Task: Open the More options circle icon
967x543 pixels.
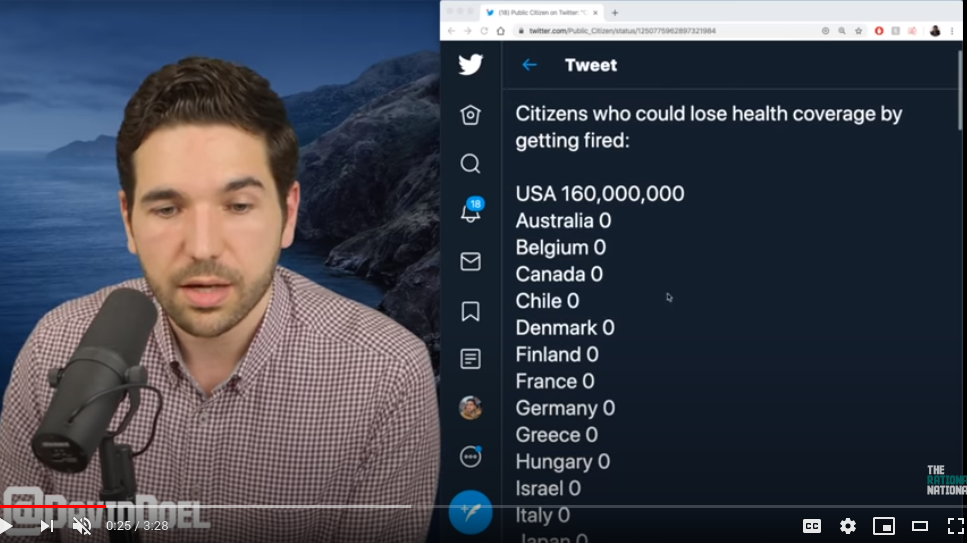Action: pos(471,457)
